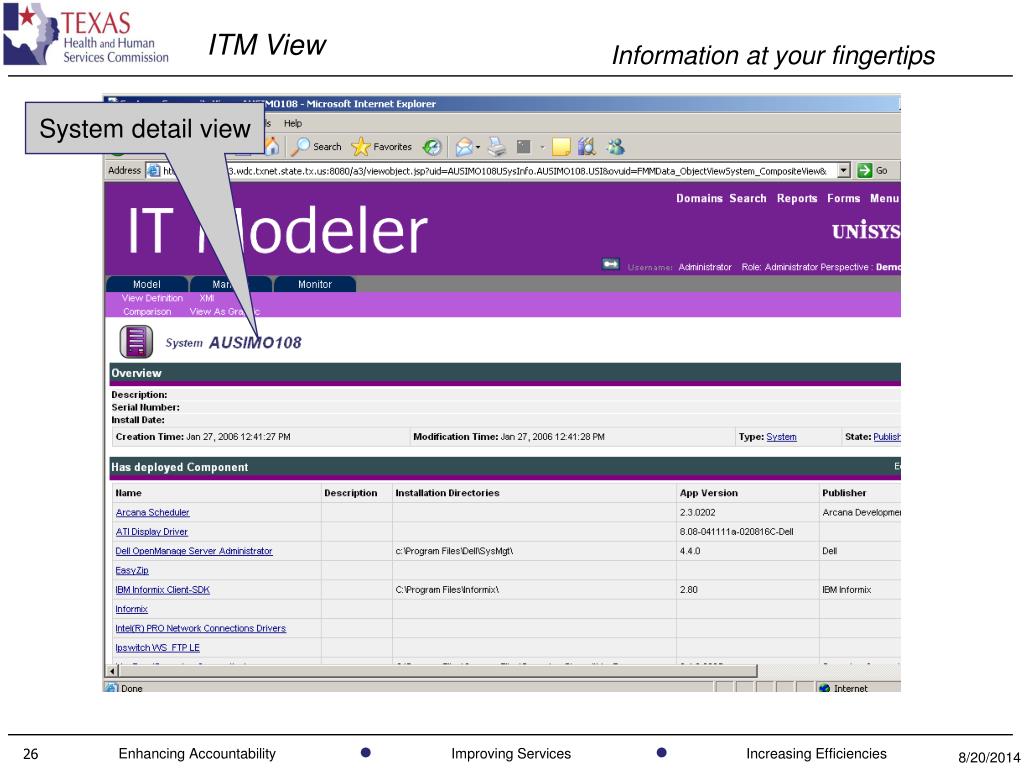Click the yellow Discuss note icon

[561, 147]
